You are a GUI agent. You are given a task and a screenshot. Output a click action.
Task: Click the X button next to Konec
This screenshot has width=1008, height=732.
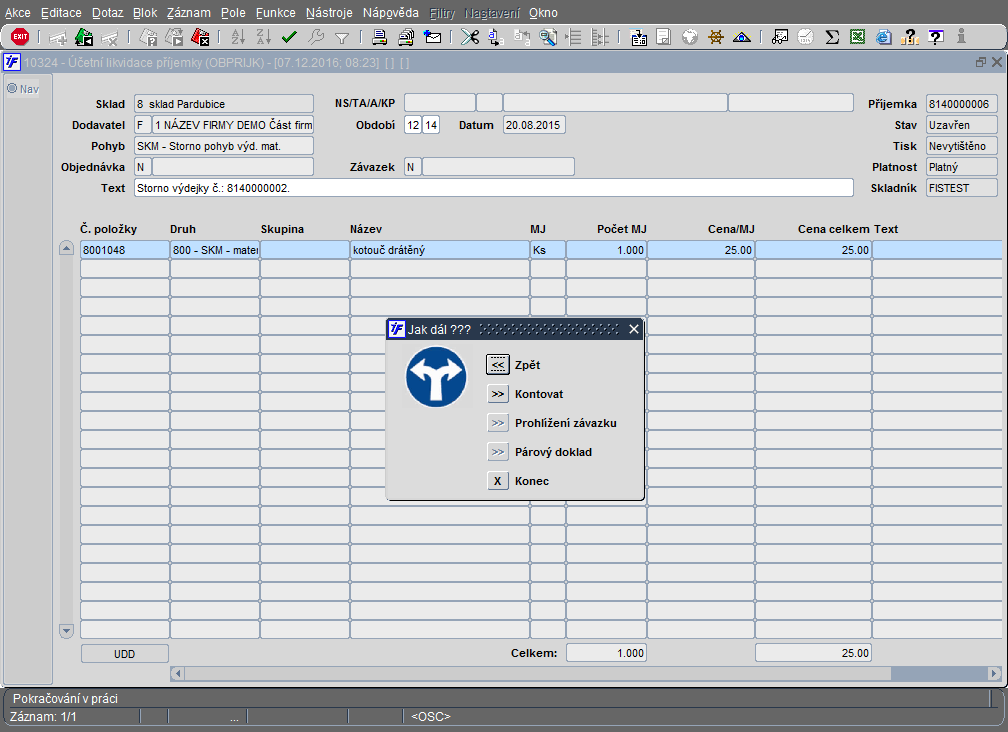[x=498, y=481]
